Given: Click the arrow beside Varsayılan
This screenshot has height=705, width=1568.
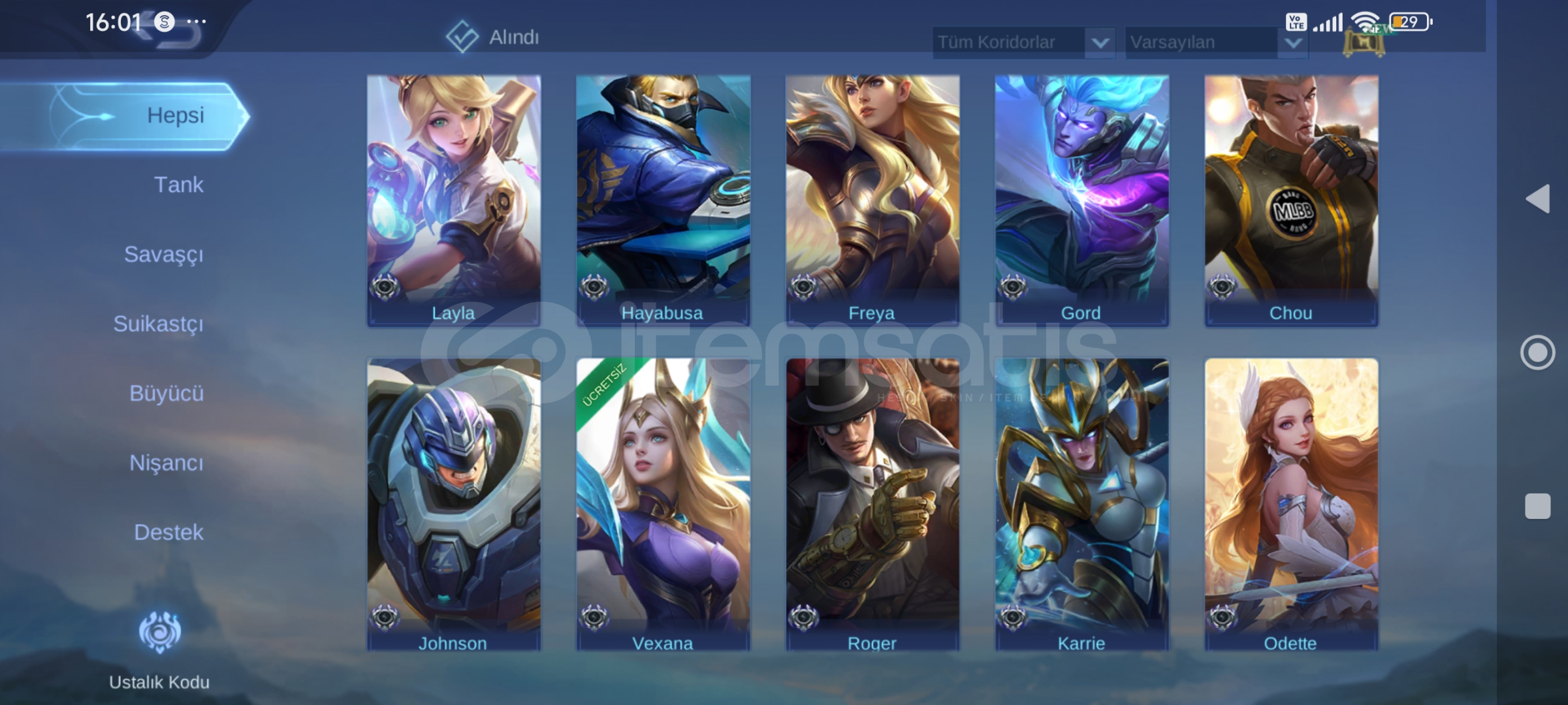Looking at the screenshot, I should pos(1293,43).
